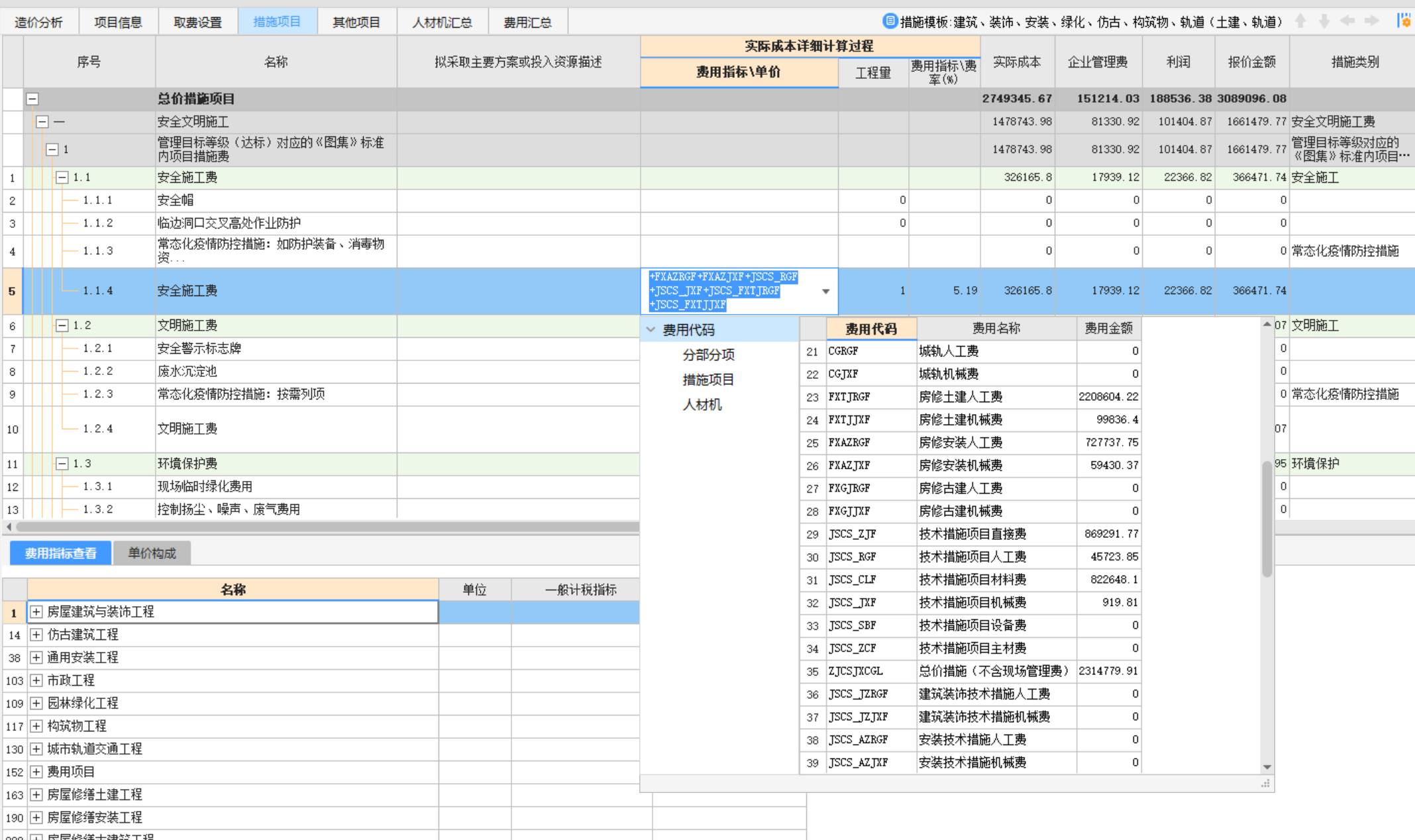Expand 房屋修缮土建工程 in indicator list
Viewport: 1415px width, 840px height.
click(x=36, y=795)
